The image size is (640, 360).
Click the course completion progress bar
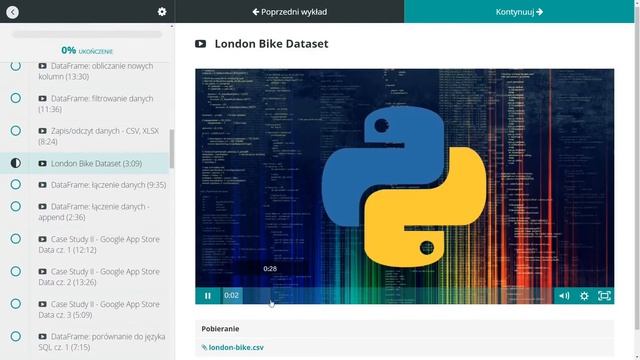[87, 35]
